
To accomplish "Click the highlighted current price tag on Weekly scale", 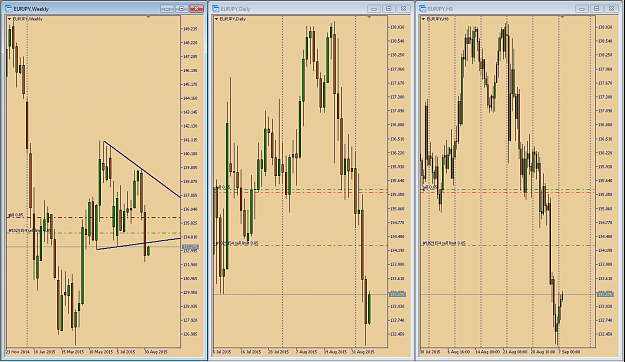I will pos(190,248).
